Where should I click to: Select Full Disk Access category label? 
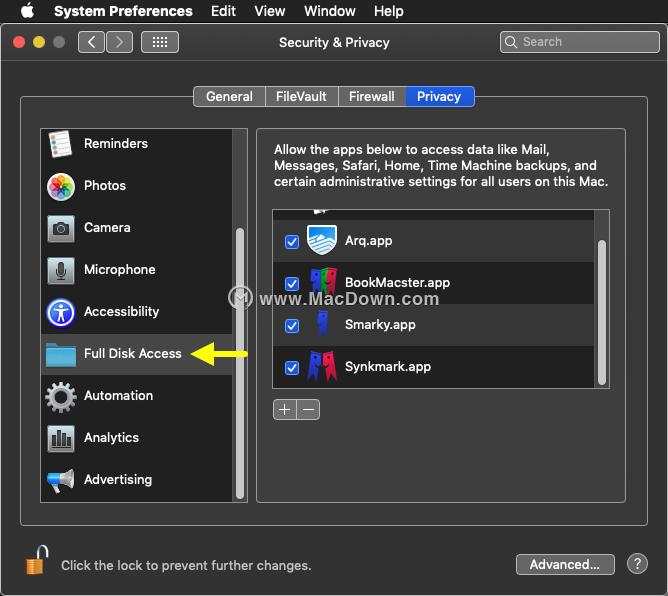click(x=132, y=354)
